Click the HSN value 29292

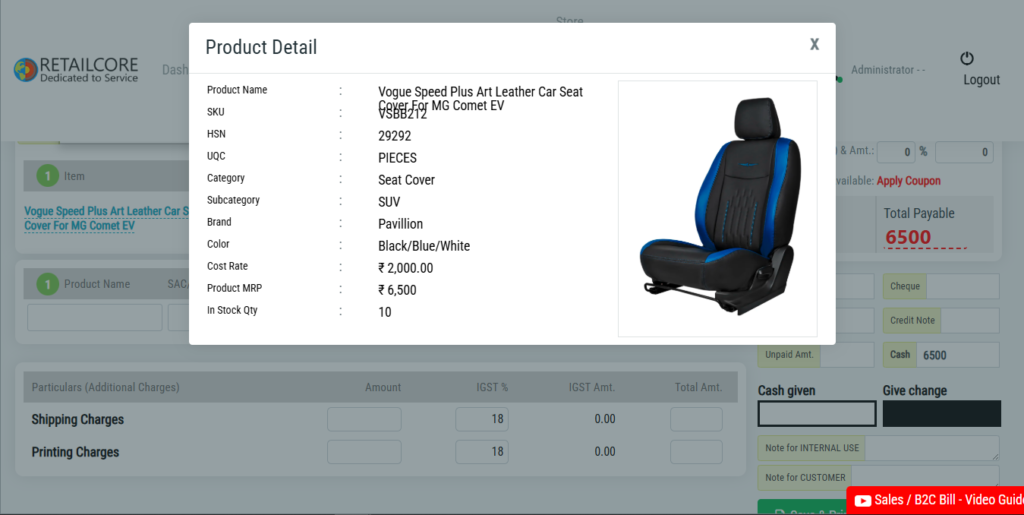click(x=394, y=136)
